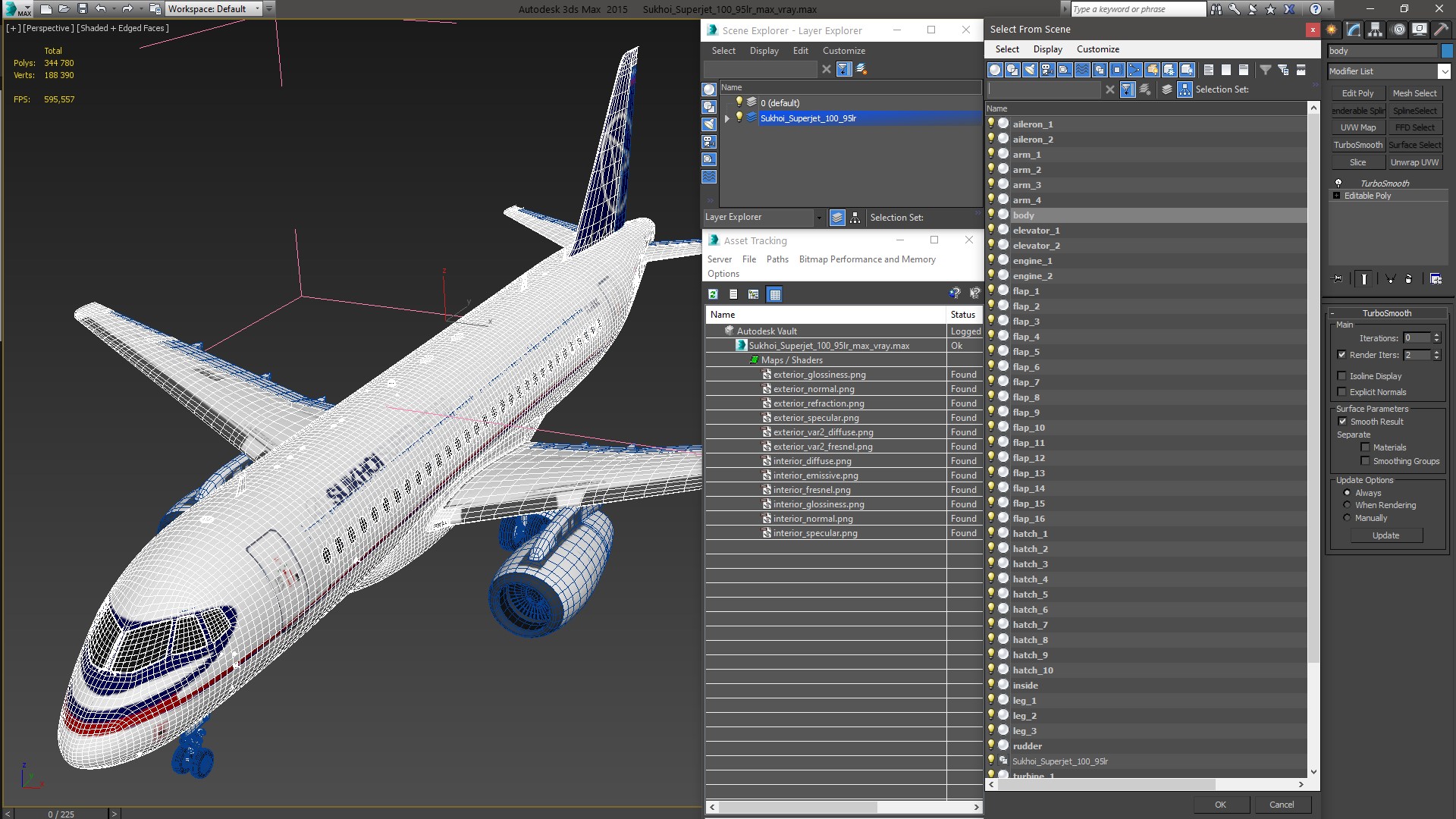Save the file using disk icon
This screenshot has height=819, width=1456.
[x=83, y=9]
